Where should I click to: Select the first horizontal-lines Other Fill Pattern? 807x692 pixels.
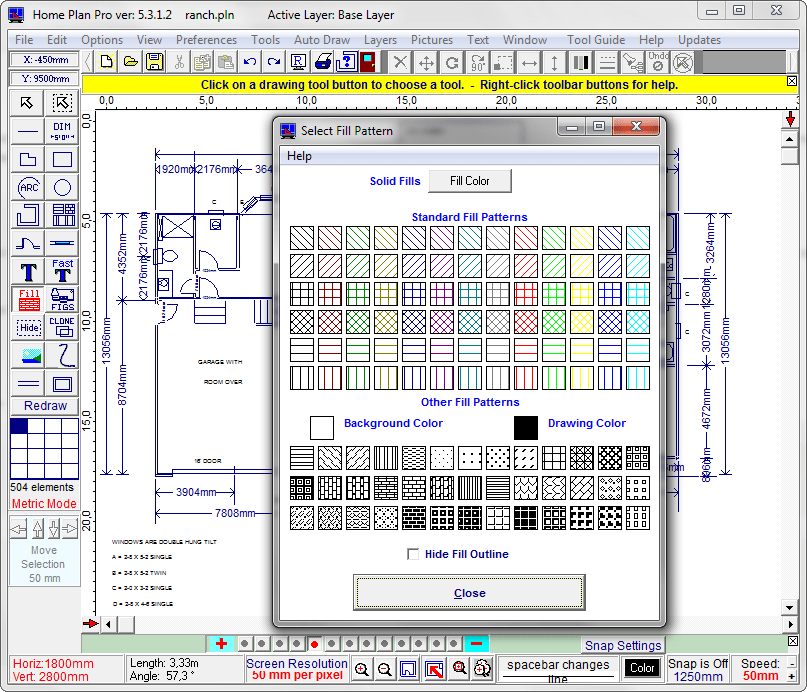coord(302,458)
